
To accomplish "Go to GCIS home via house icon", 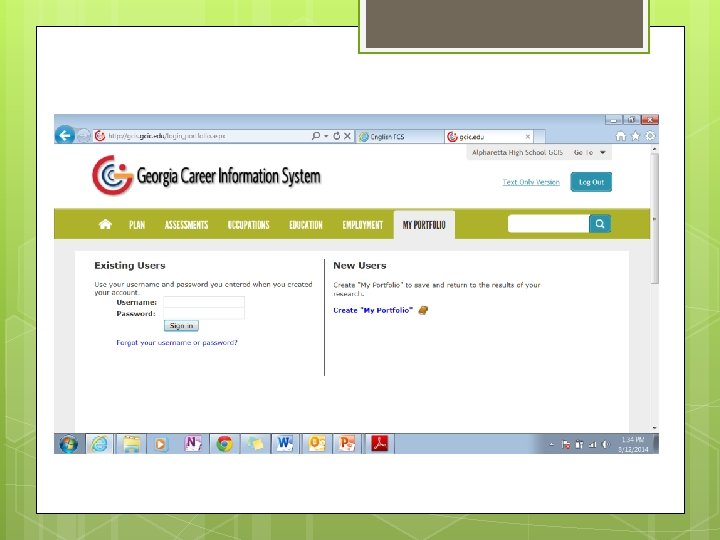I will coord(105,224).
